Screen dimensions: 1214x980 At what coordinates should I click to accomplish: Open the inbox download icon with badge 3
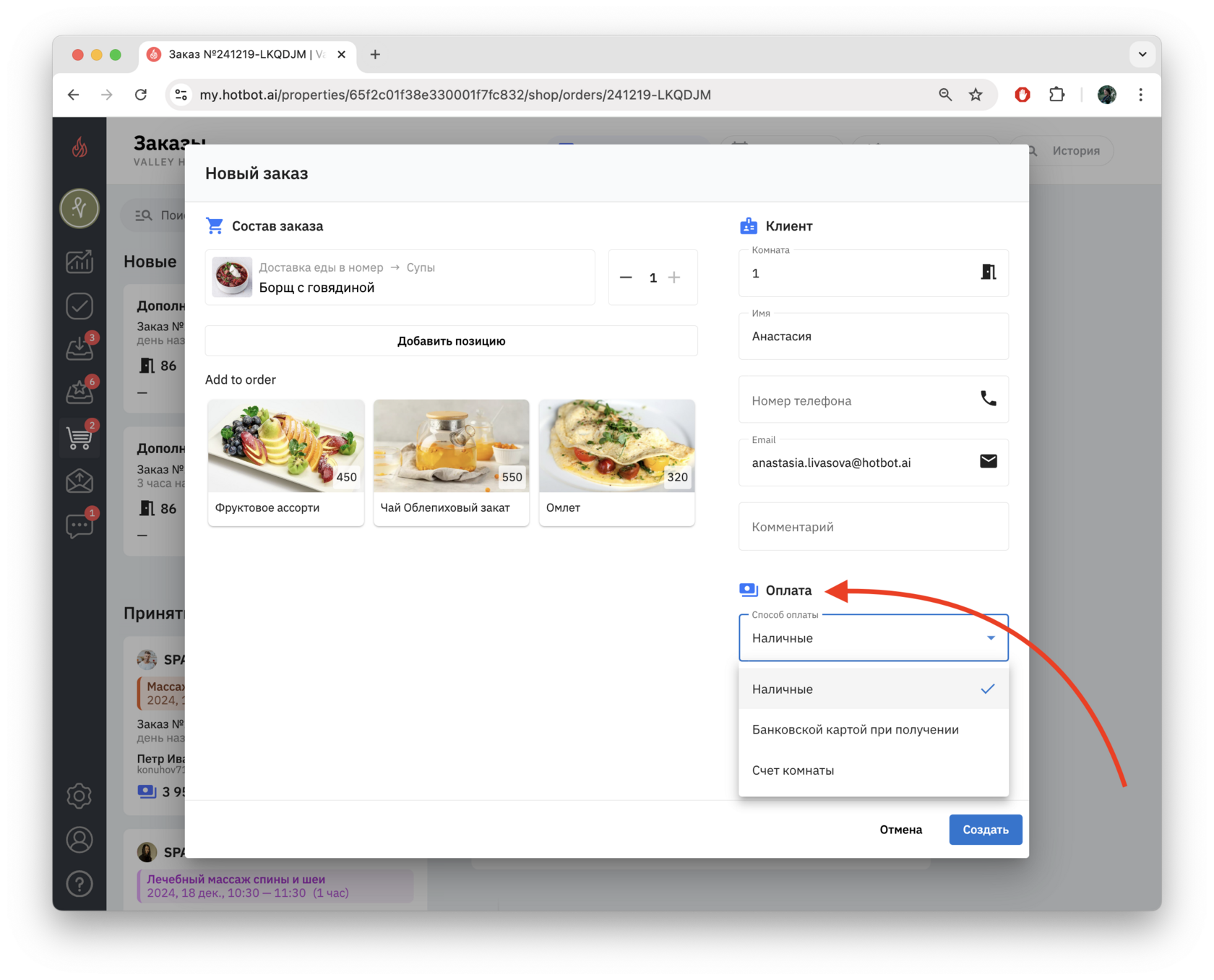pos(79,348)
